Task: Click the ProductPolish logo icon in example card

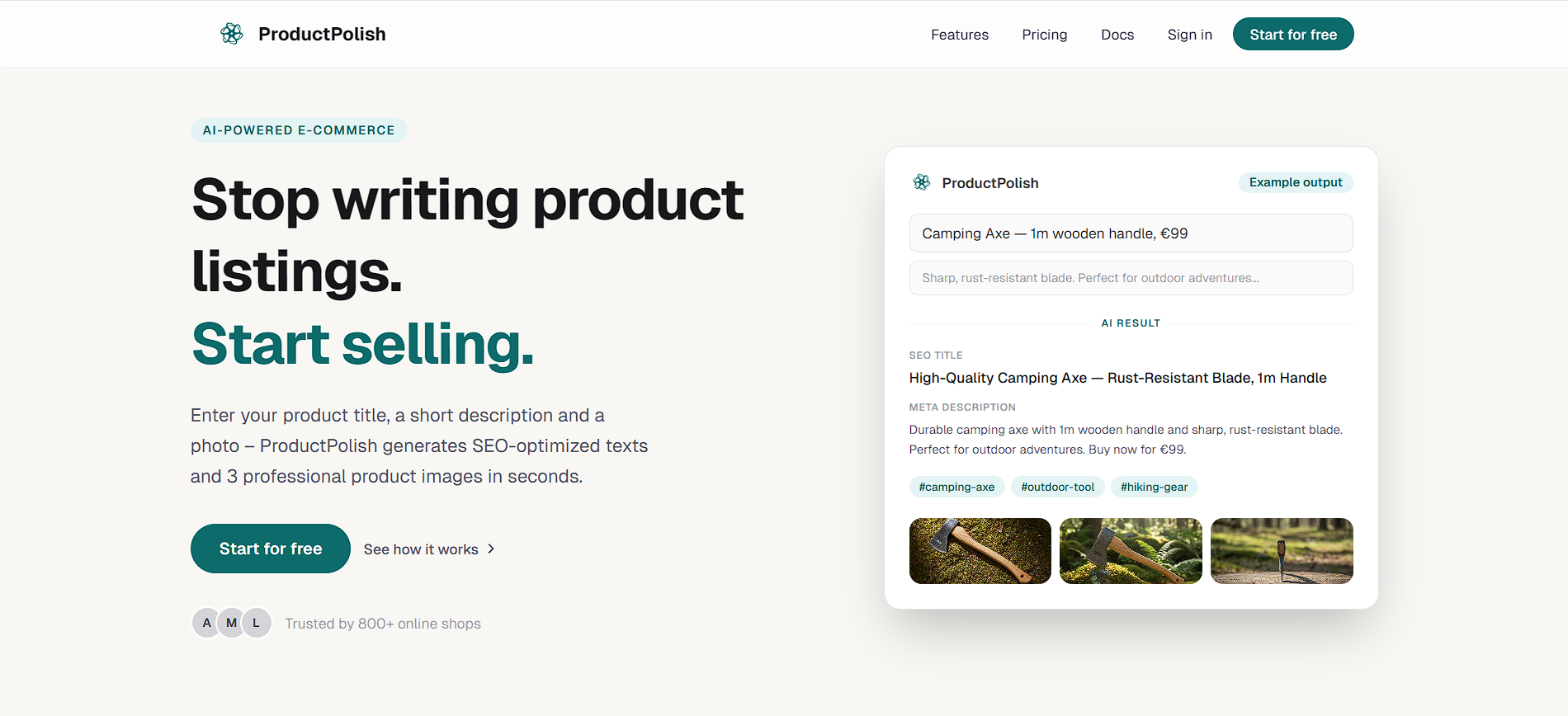Action: (922, 182)
